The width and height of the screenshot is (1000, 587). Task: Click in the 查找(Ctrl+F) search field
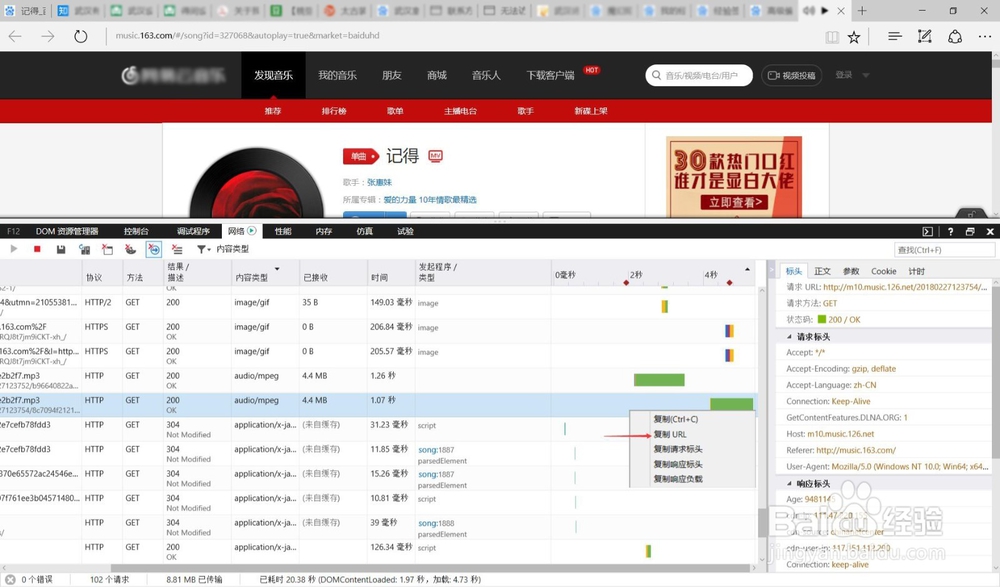[x=944, y=249]
